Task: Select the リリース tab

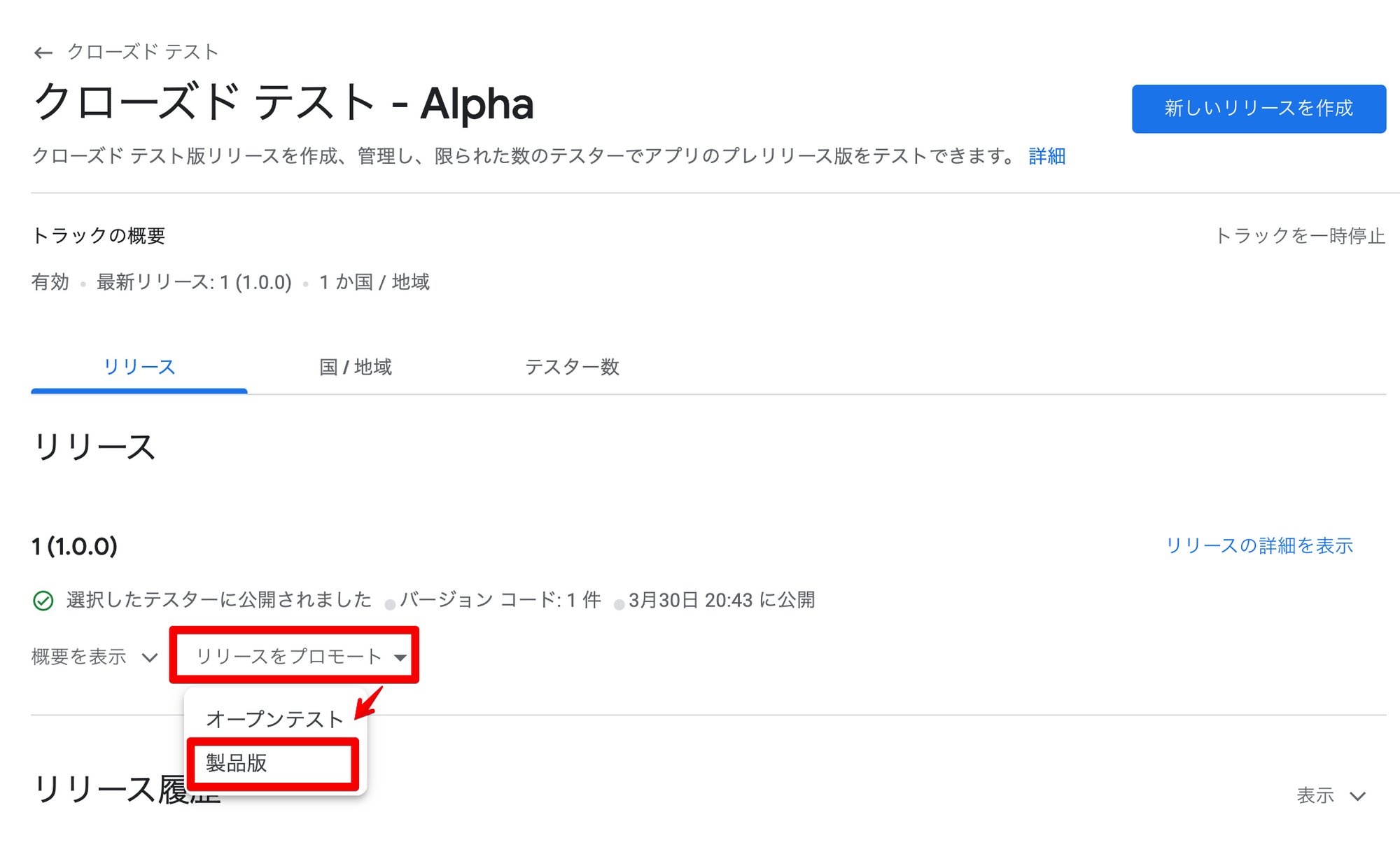Action: click(x=139, y=367)
